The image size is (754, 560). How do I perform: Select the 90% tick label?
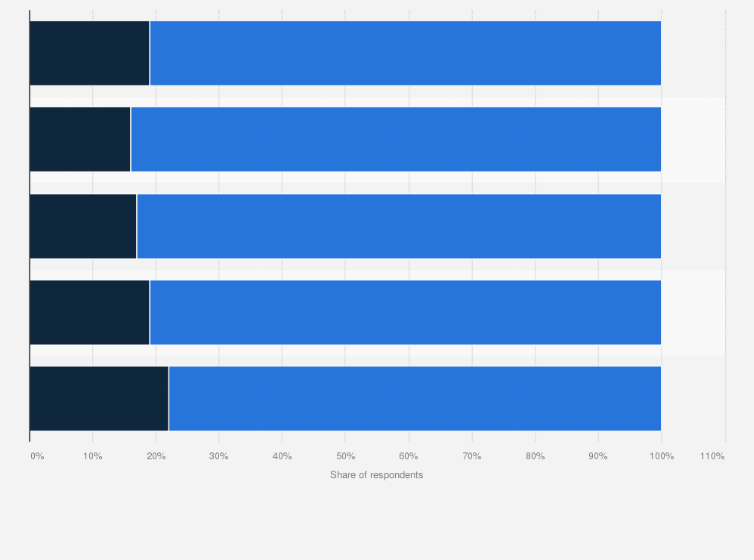pyautogui.click(x=598, y=456)
